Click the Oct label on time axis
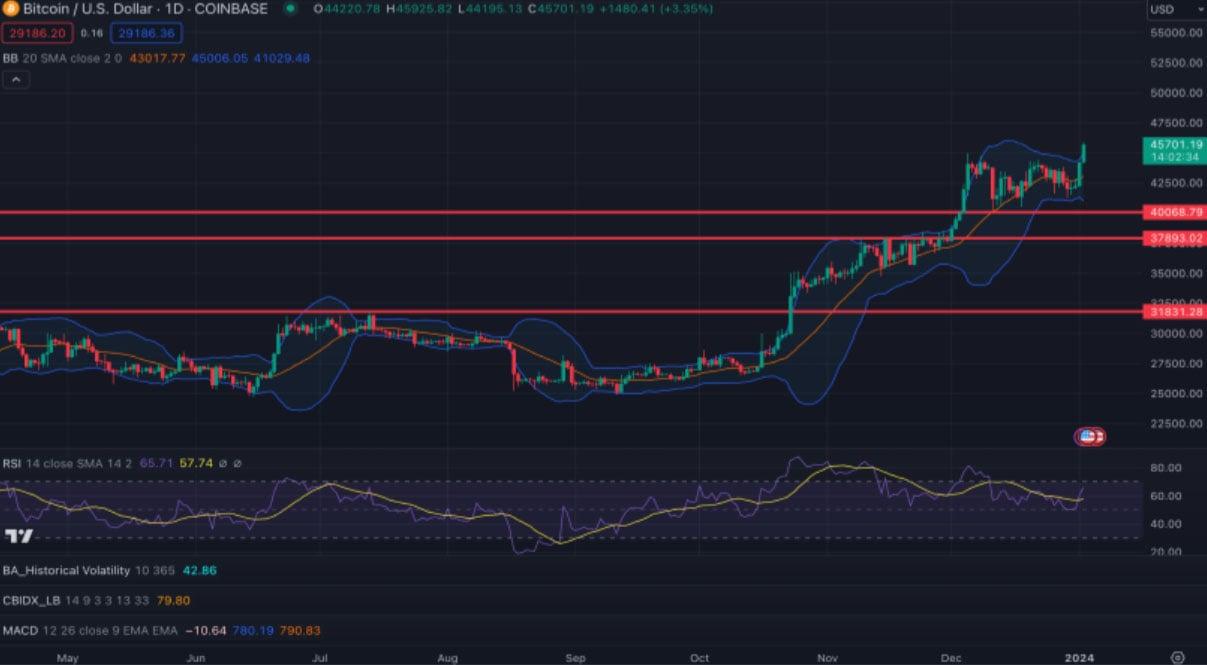 point(699,658)
